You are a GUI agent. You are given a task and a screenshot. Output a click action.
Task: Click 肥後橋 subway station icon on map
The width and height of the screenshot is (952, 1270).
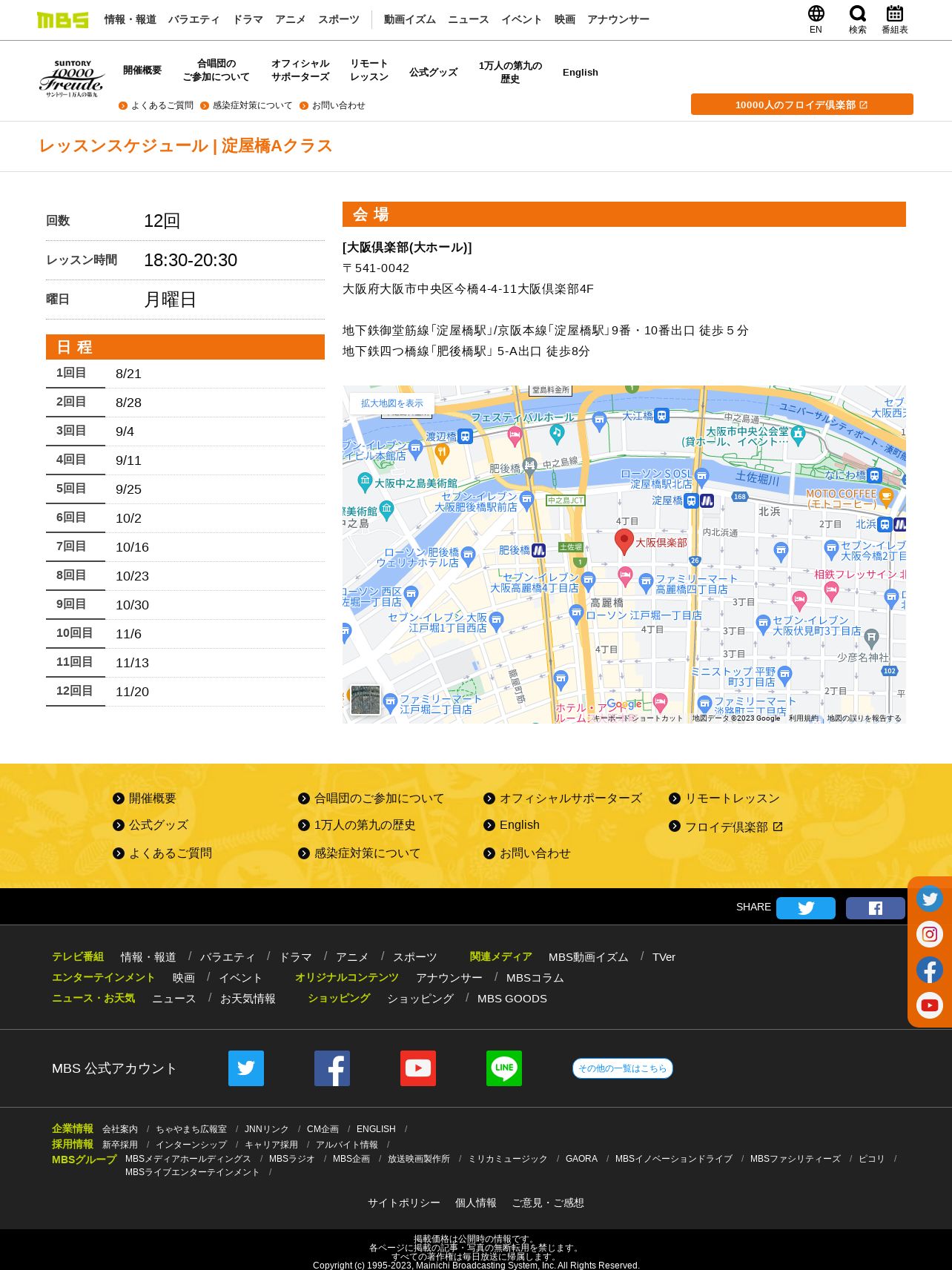539,550
